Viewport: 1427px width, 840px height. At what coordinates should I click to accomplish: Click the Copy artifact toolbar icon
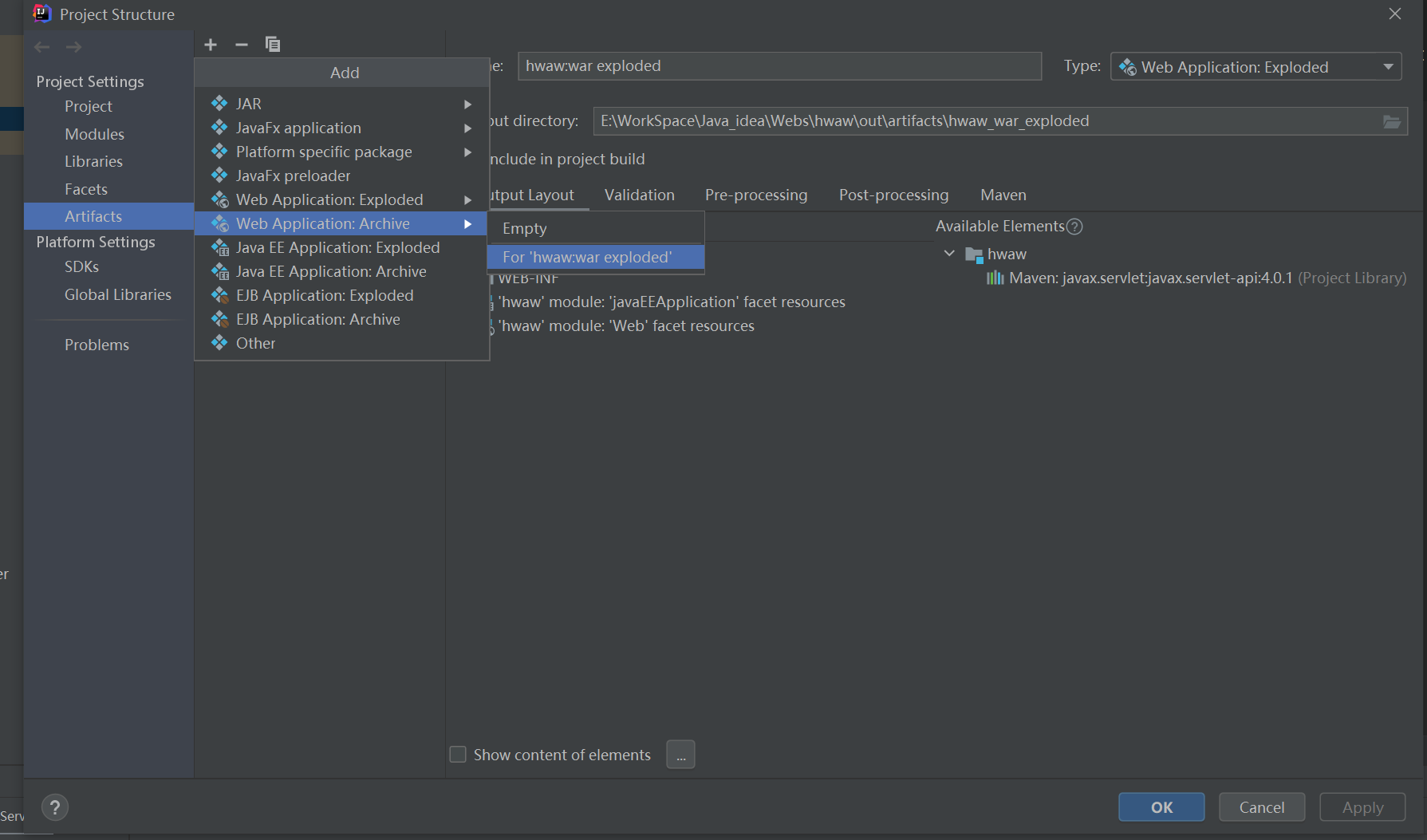[273, 45]
